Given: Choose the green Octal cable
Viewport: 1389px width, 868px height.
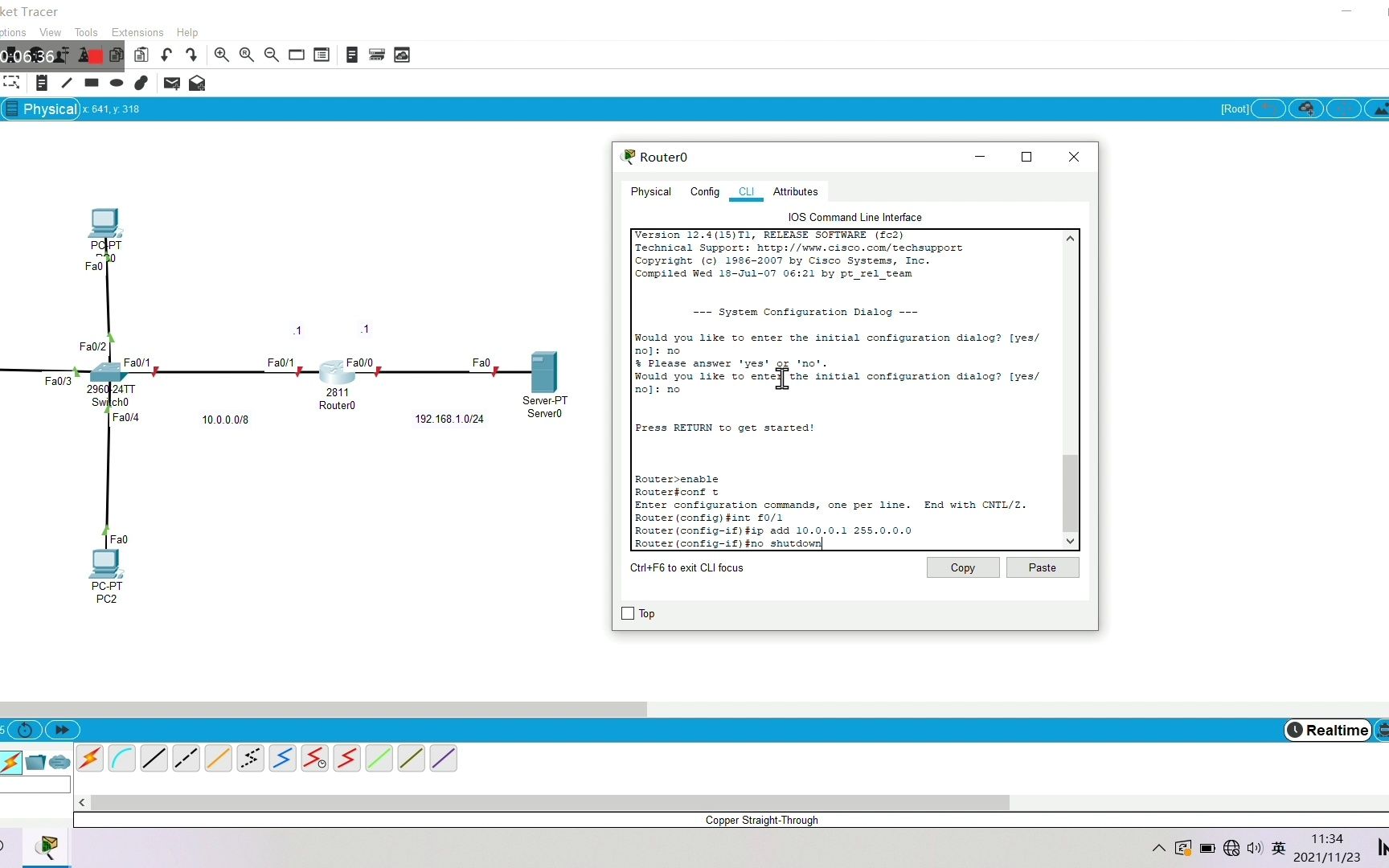Looking at the screenshot, I should [x=379, y=758].
